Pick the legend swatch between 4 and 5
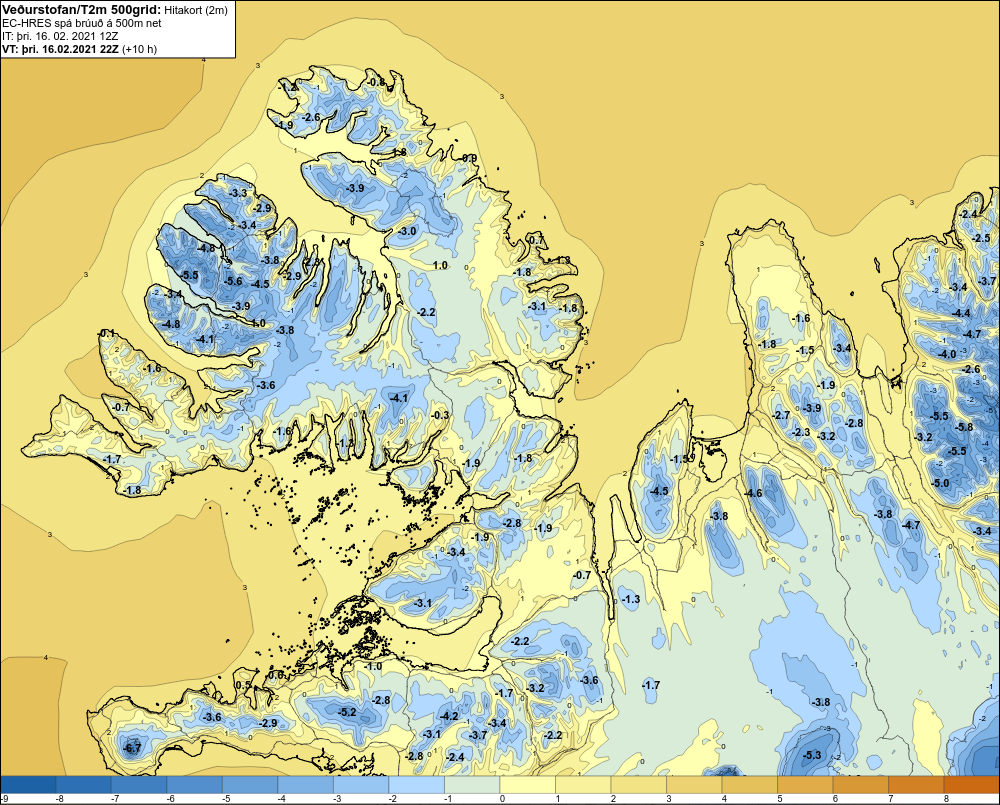 pyautogui.click(x=749, y=784)
